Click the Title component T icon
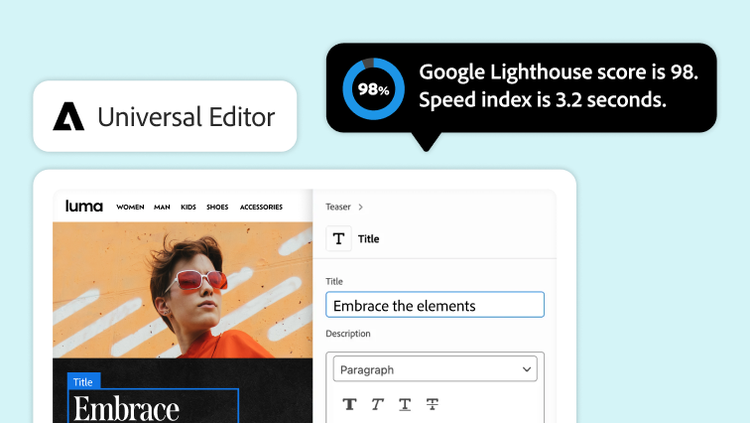750x423 pixels. [x=339, y=238]
